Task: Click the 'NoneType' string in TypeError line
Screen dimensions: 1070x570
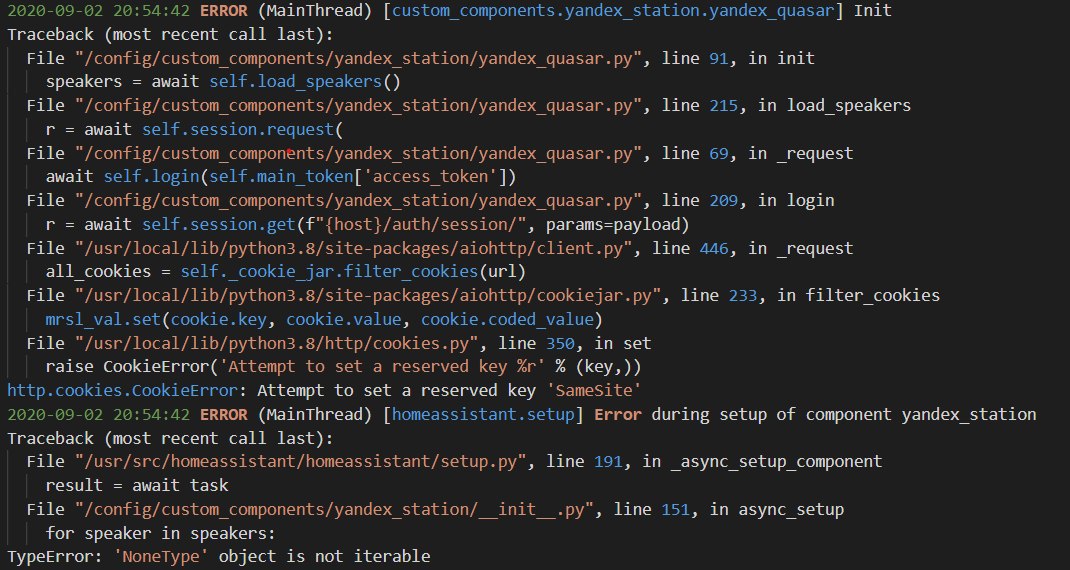Action: (x=160, y=557)
